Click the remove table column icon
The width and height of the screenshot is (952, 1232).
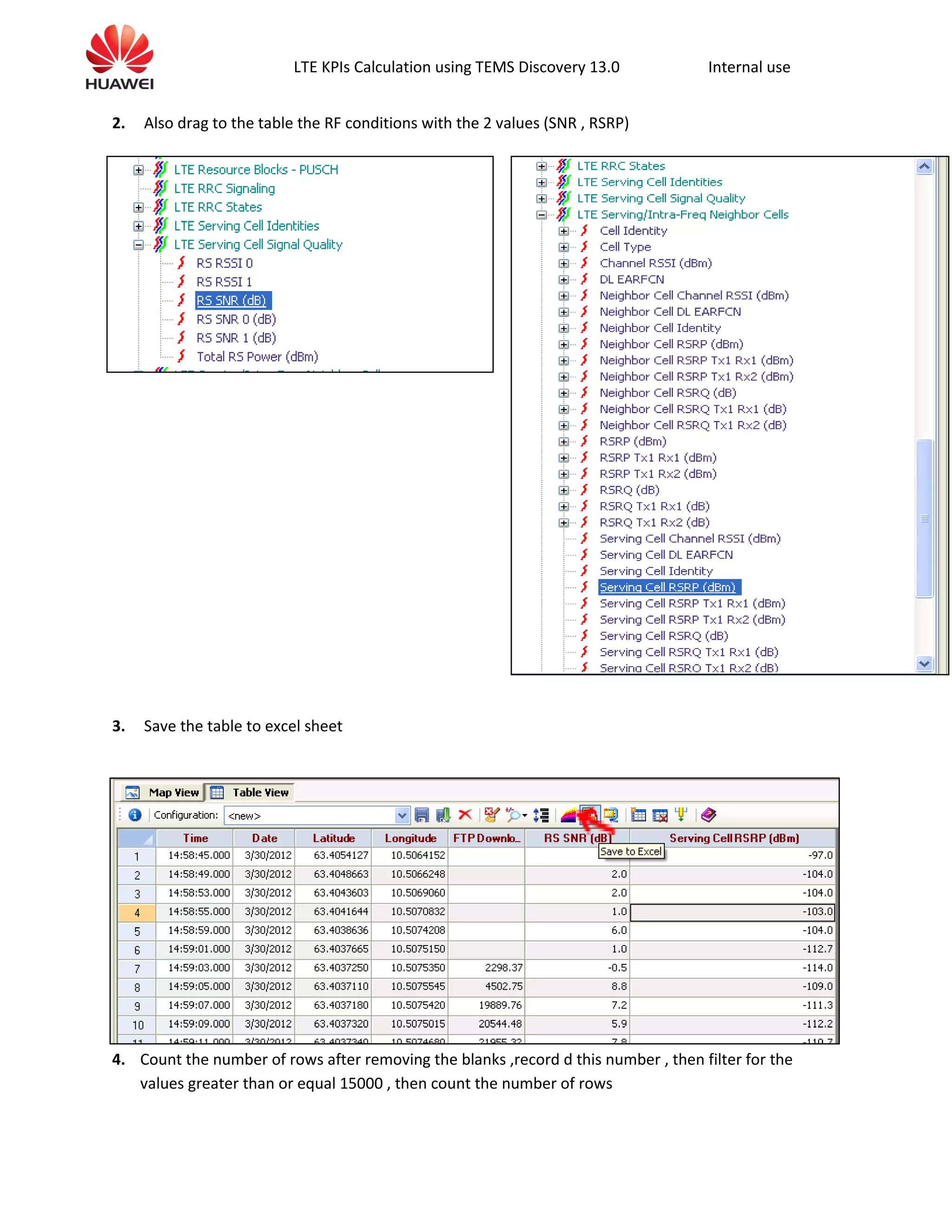pyautogui.click(x=660, y=815)
